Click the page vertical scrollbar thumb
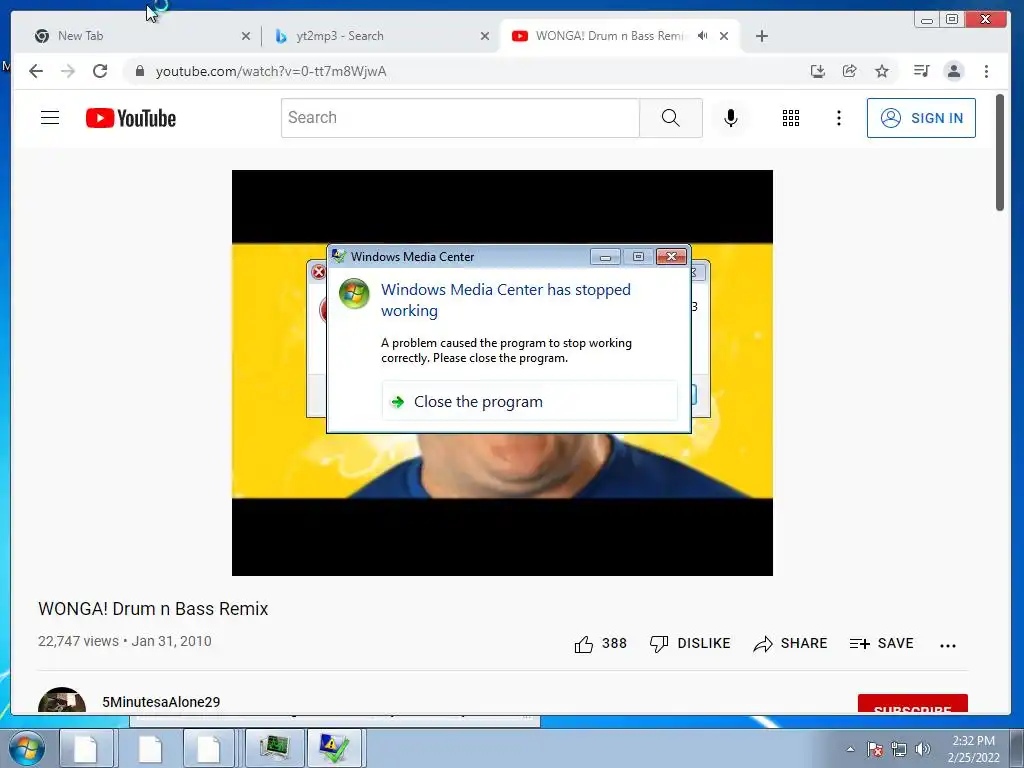Screen dimensions: 1024x768 pos(1000,153)
